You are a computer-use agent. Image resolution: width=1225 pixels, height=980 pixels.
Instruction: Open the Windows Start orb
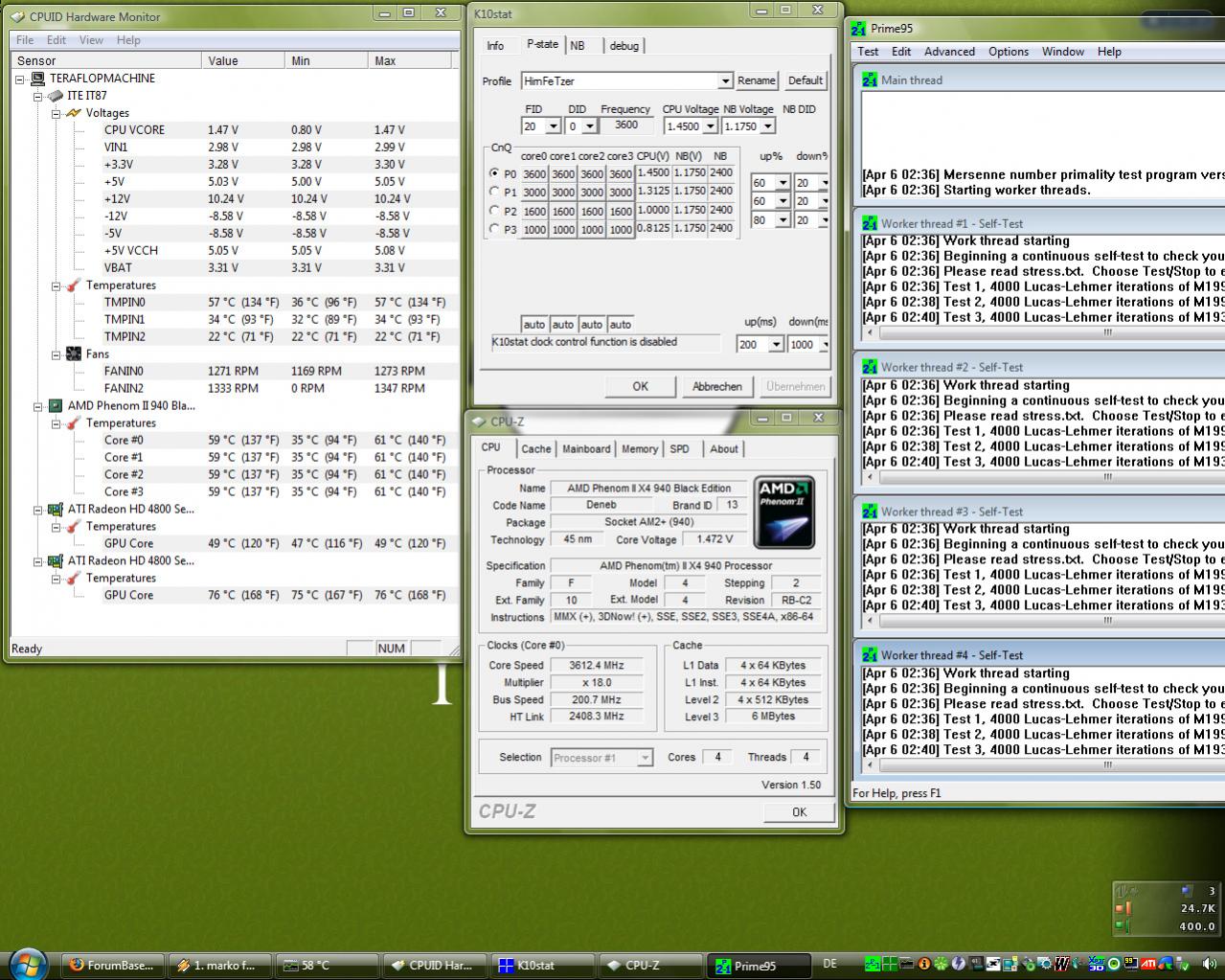tap(27, 962)
